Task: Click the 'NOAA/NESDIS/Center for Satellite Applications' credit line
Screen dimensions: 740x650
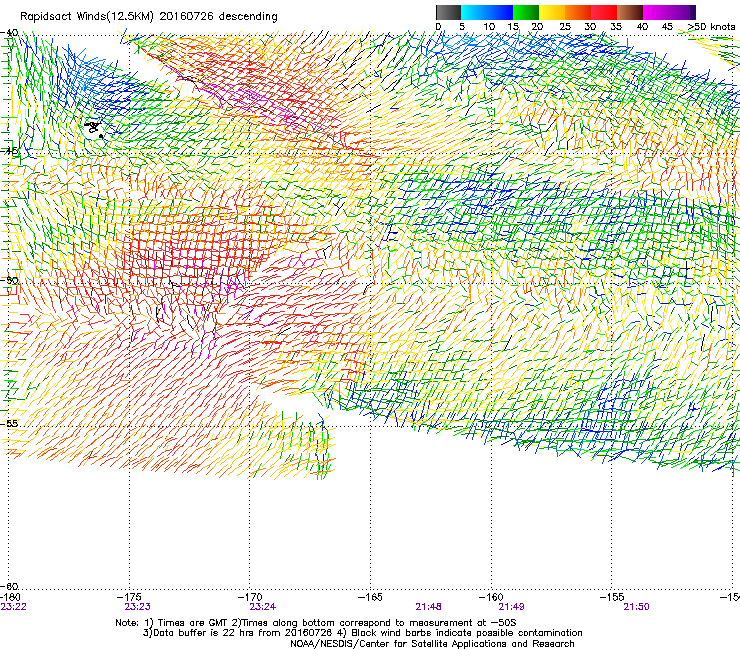Action: click(x=432, y=644)
